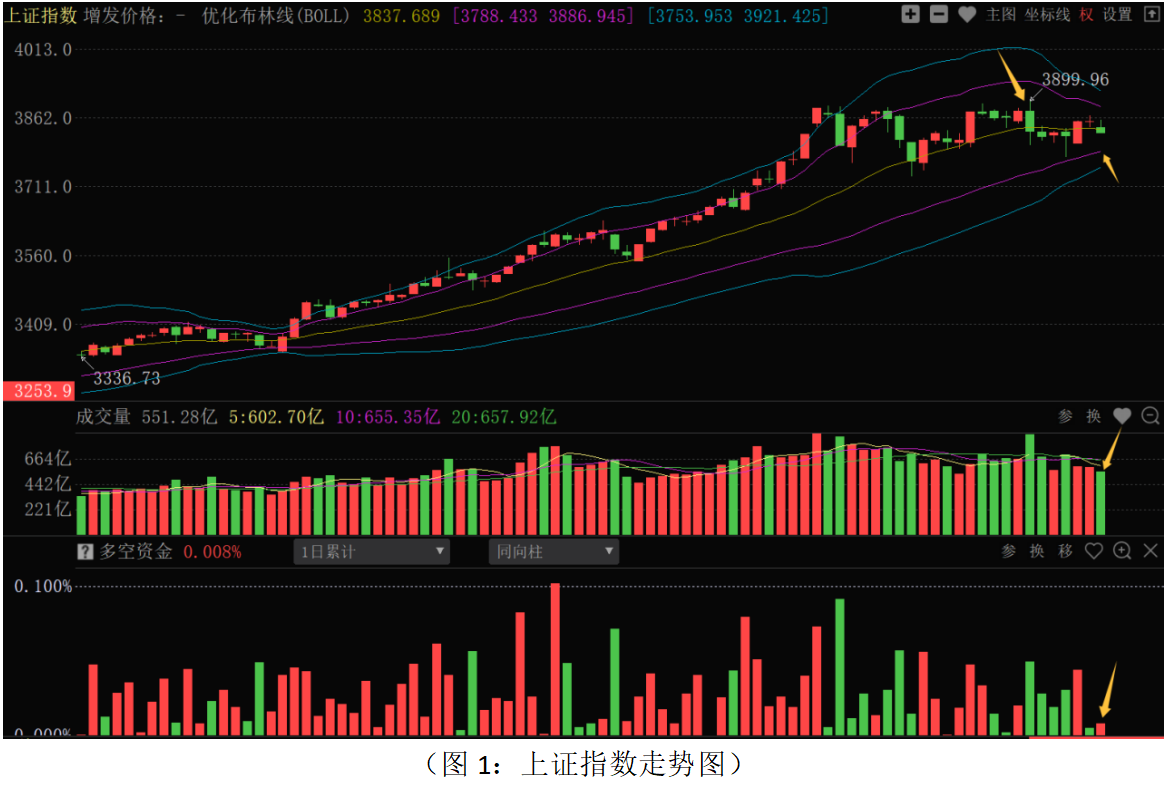Click 换 in the 成交量 panel
Image resolution: width=1166 pixels, height=792 pixels.
point(1093,416)
